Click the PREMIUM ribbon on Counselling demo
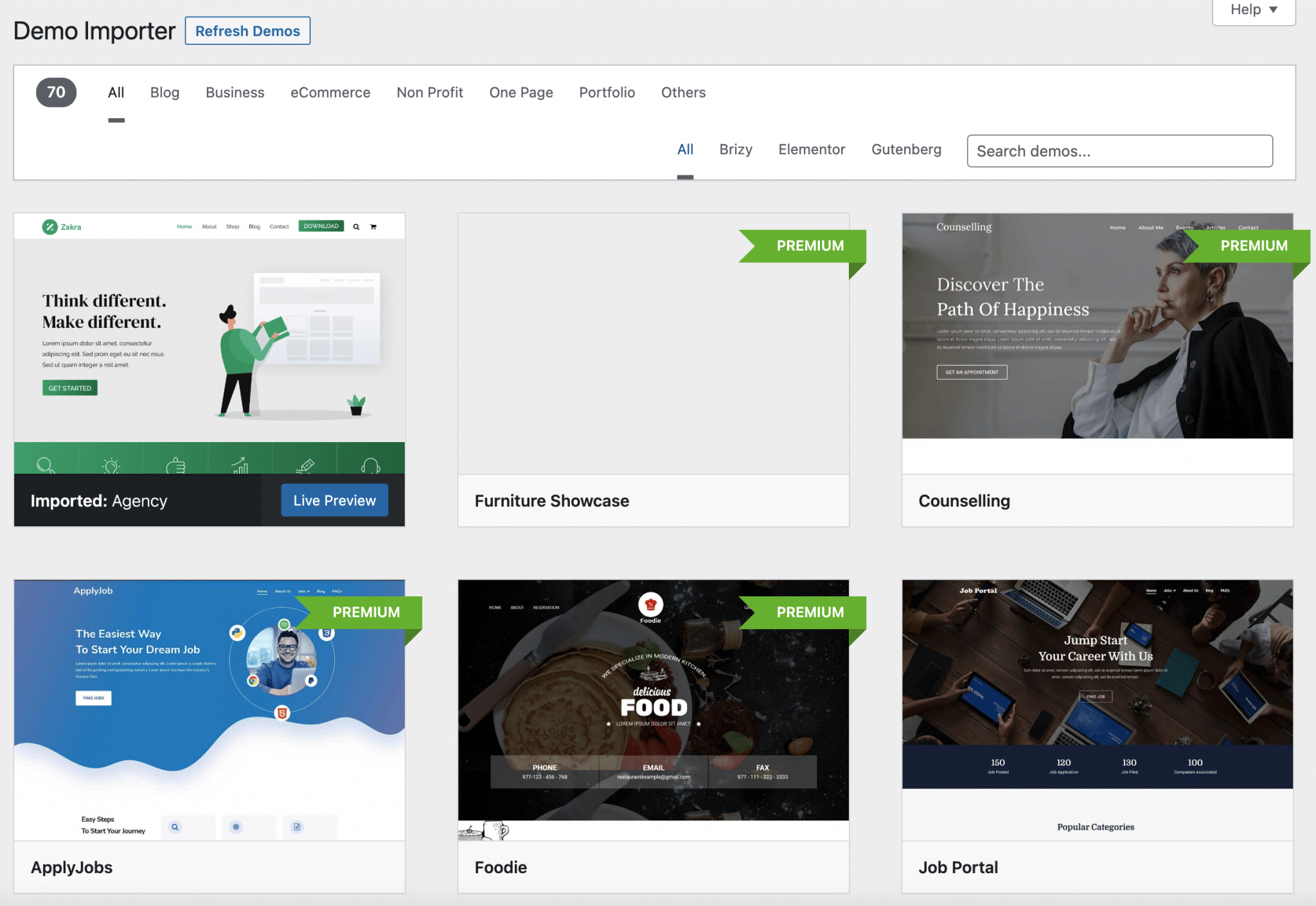The width and height of the screenshot is (1316, 906). 1253,246
